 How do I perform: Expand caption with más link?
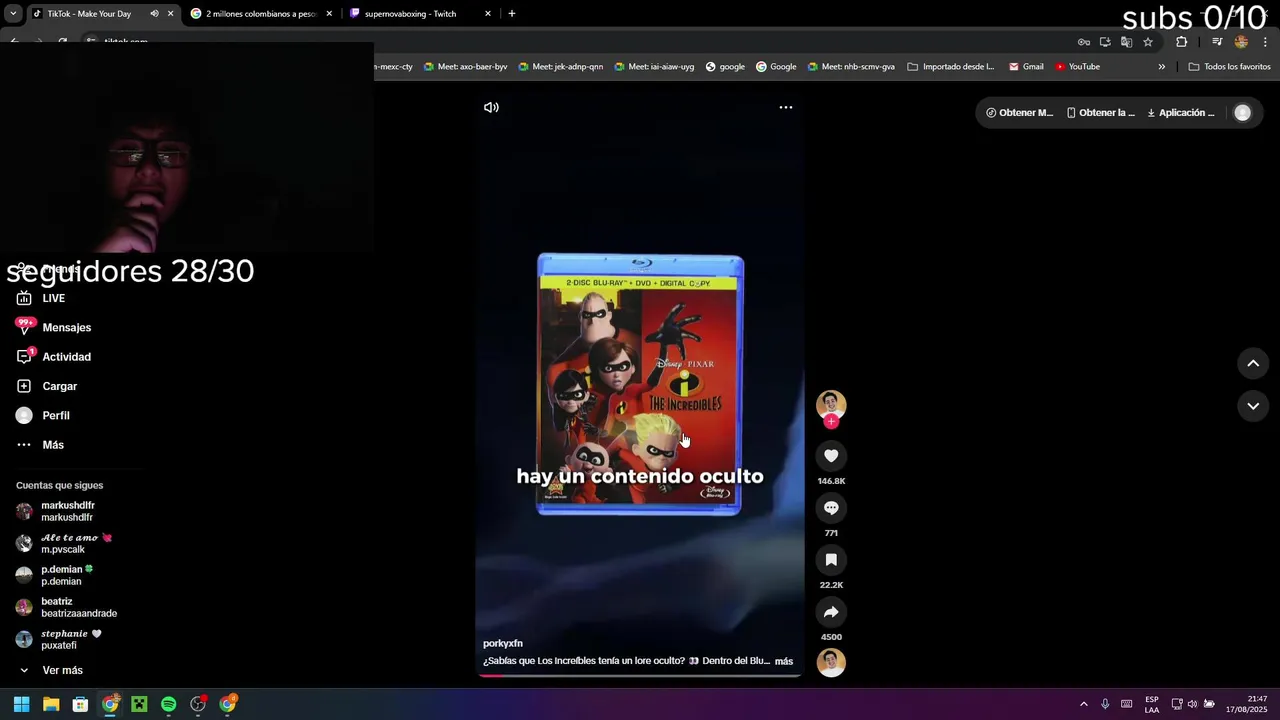click(x=784, y=661)
